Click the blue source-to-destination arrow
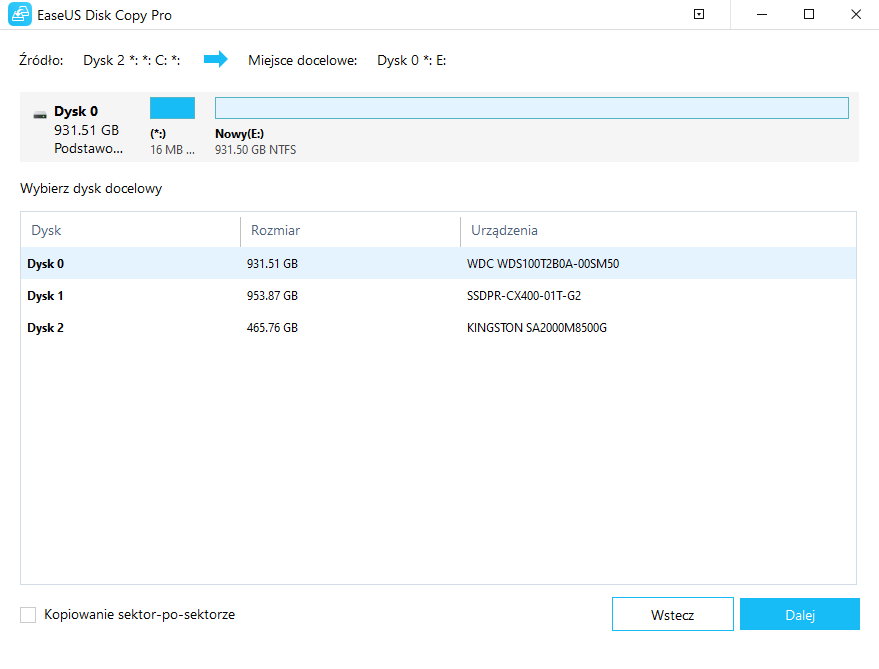Screen dimensions: 879x669 click(215, 60)
